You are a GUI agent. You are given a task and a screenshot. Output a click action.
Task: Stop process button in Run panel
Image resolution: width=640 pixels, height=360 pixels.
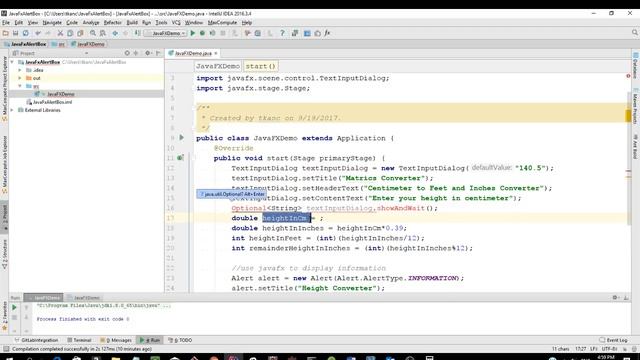pos(14,317)
